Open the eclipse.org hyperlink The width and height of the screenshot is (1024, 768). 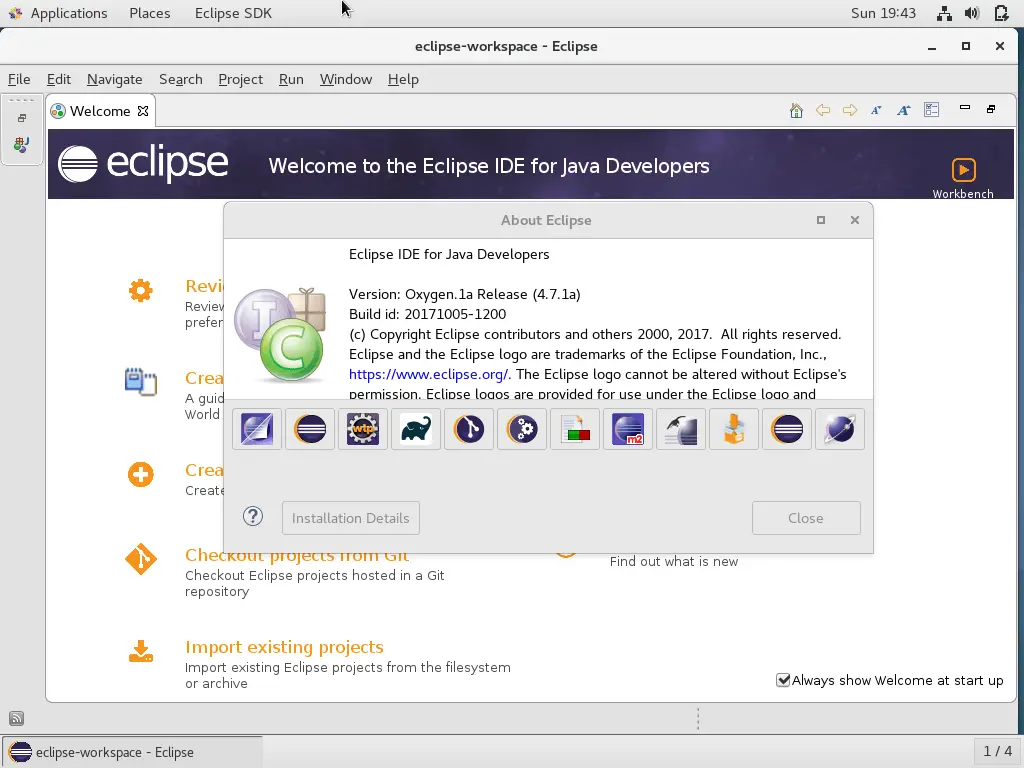(x=429, y=374)
